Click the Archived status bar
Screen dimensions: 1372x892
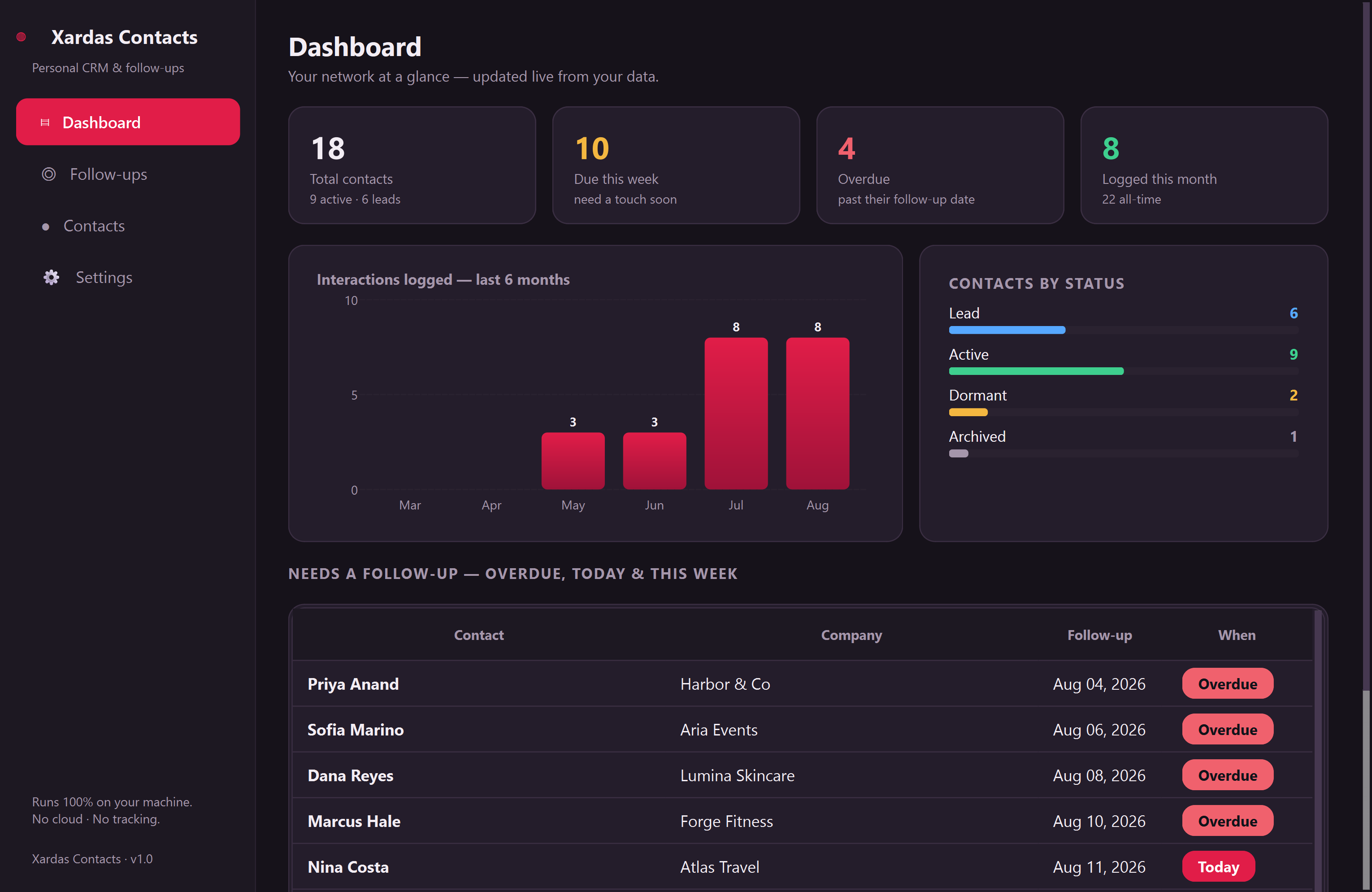(1124, 453)
